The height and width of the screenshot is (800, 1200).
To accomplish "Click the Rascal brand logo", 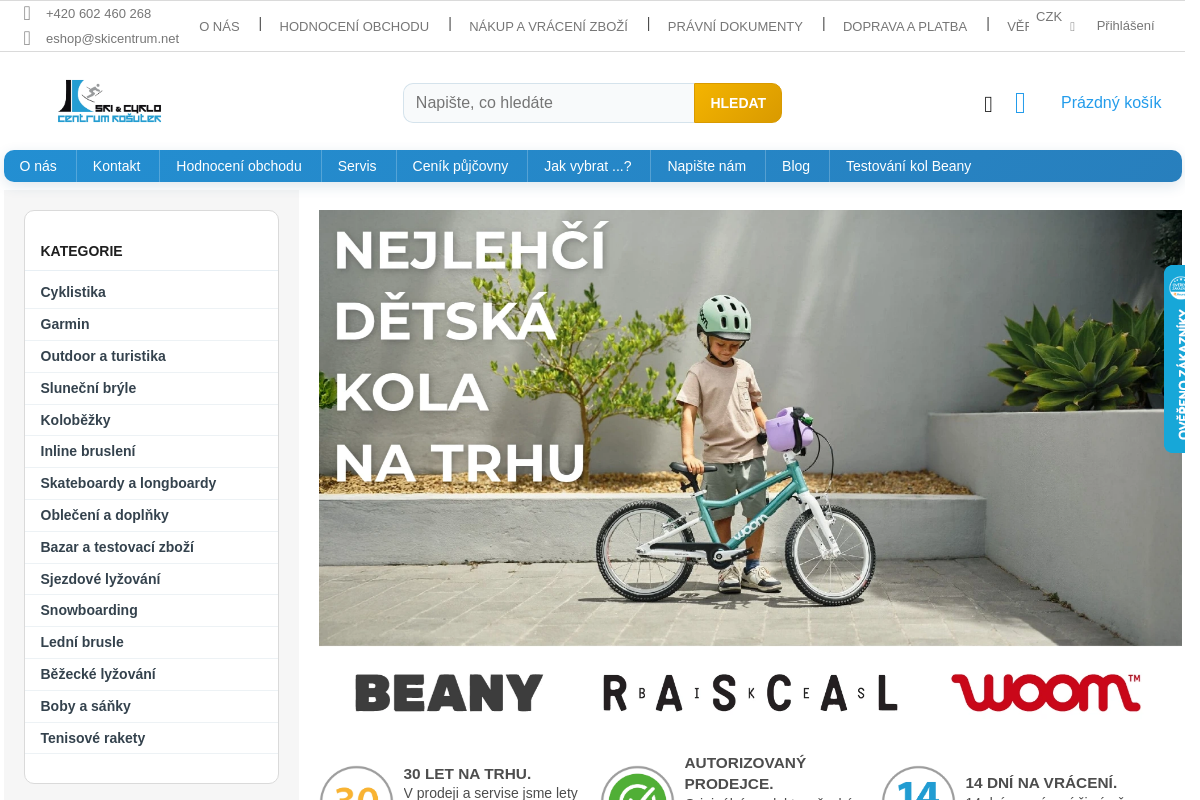I will click(x=750, y=693).
